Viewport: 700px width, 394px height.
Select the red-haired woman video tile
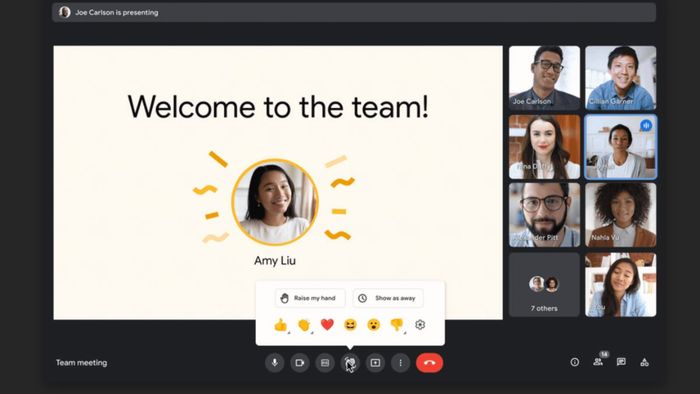545,147
